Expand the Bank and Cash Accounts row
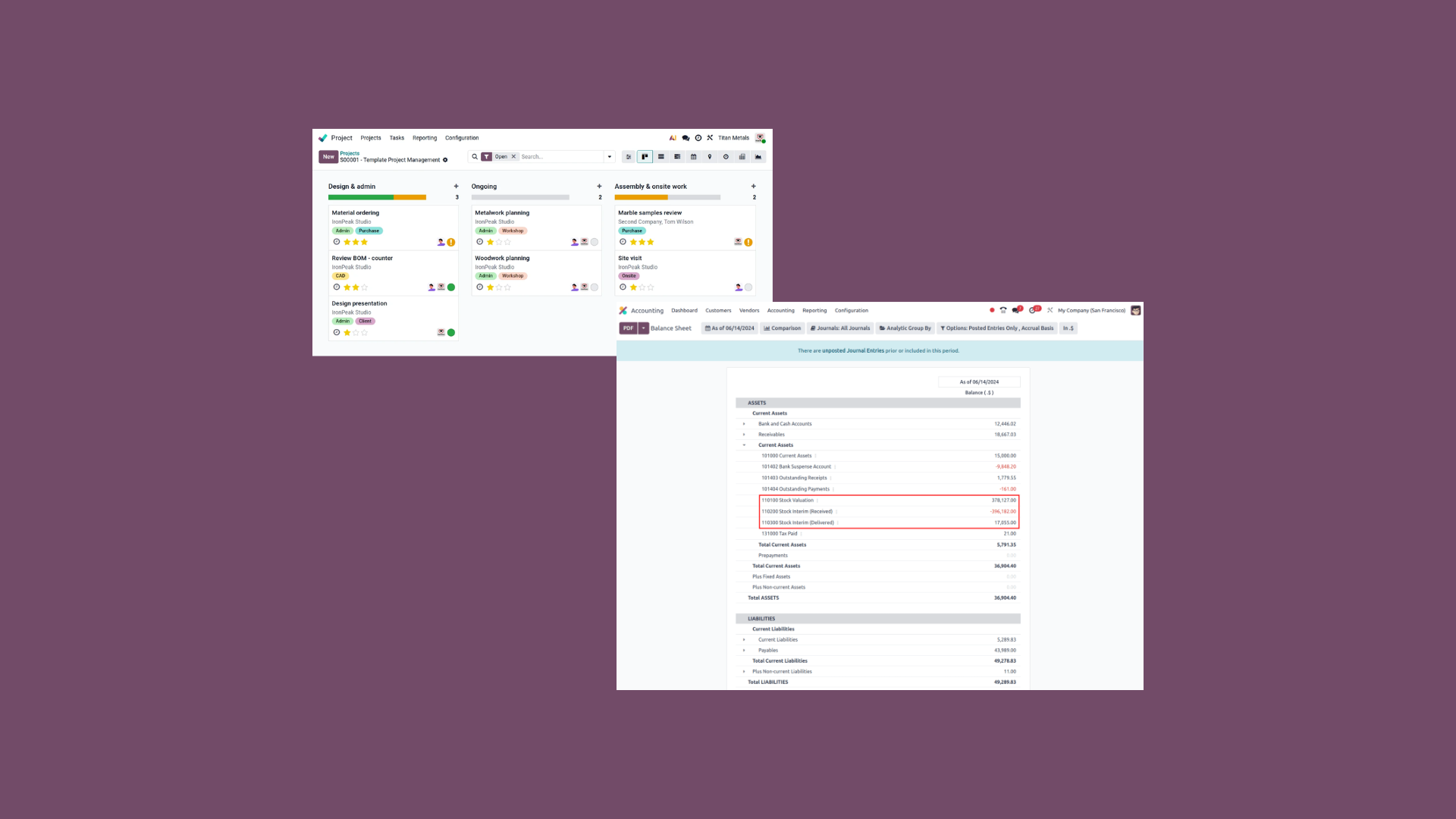 point(744,424)
